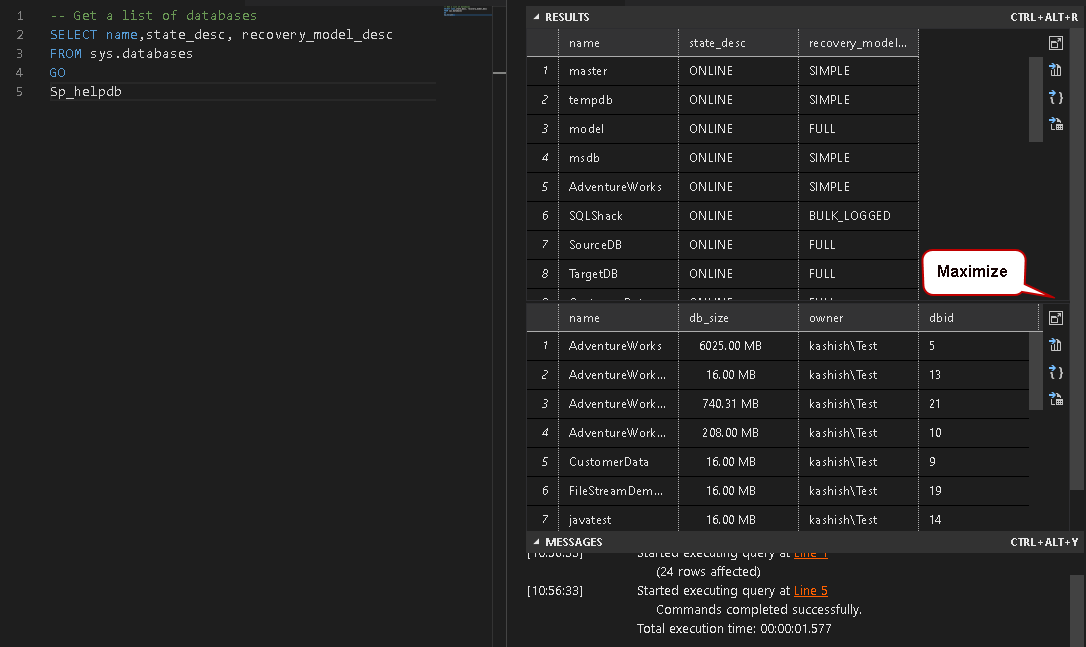Open the Line 5 link in messages
Image resolution: width=1086 pixels, height=647 pixels.
click(x=810, y=591)
